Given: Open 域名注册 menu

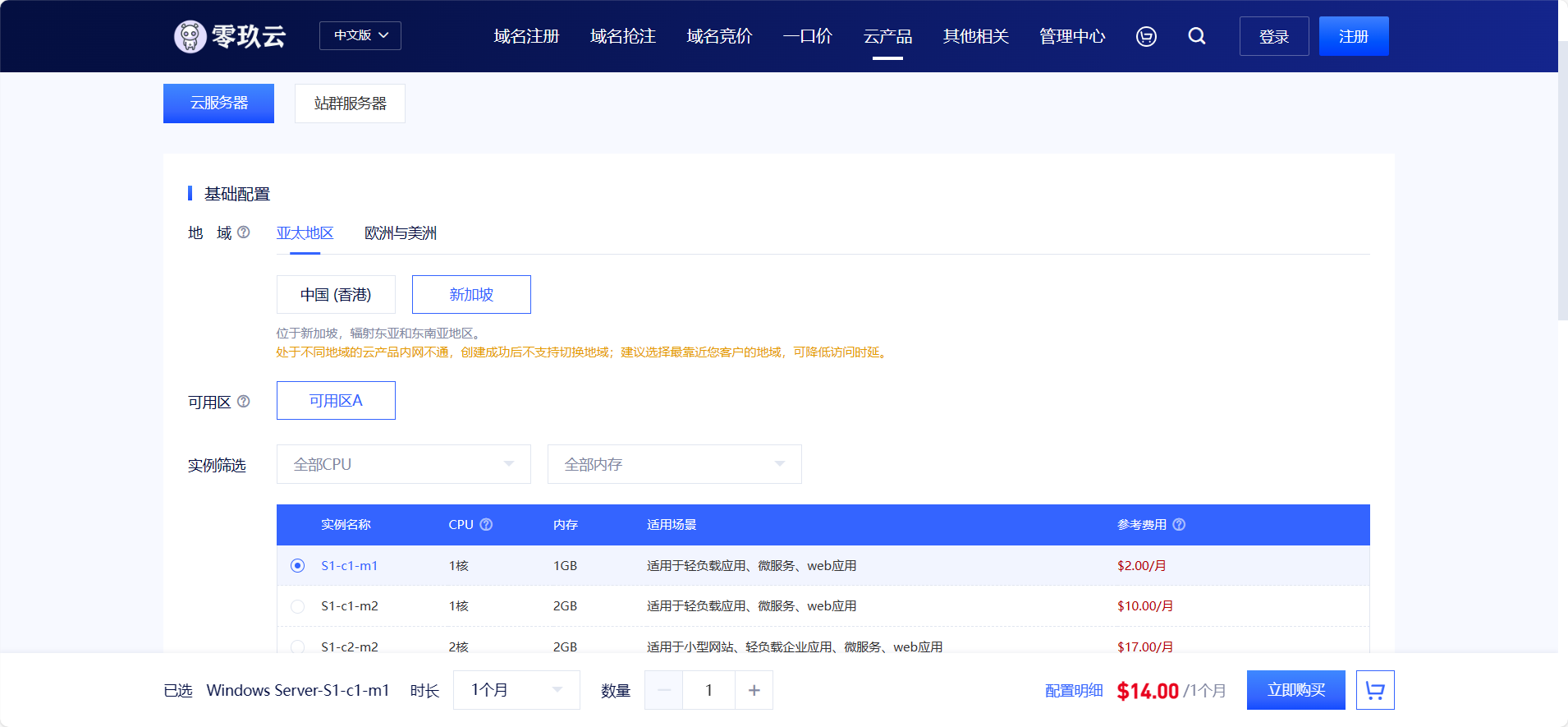Looking at the screenshot, I should [x=526, y=36].
